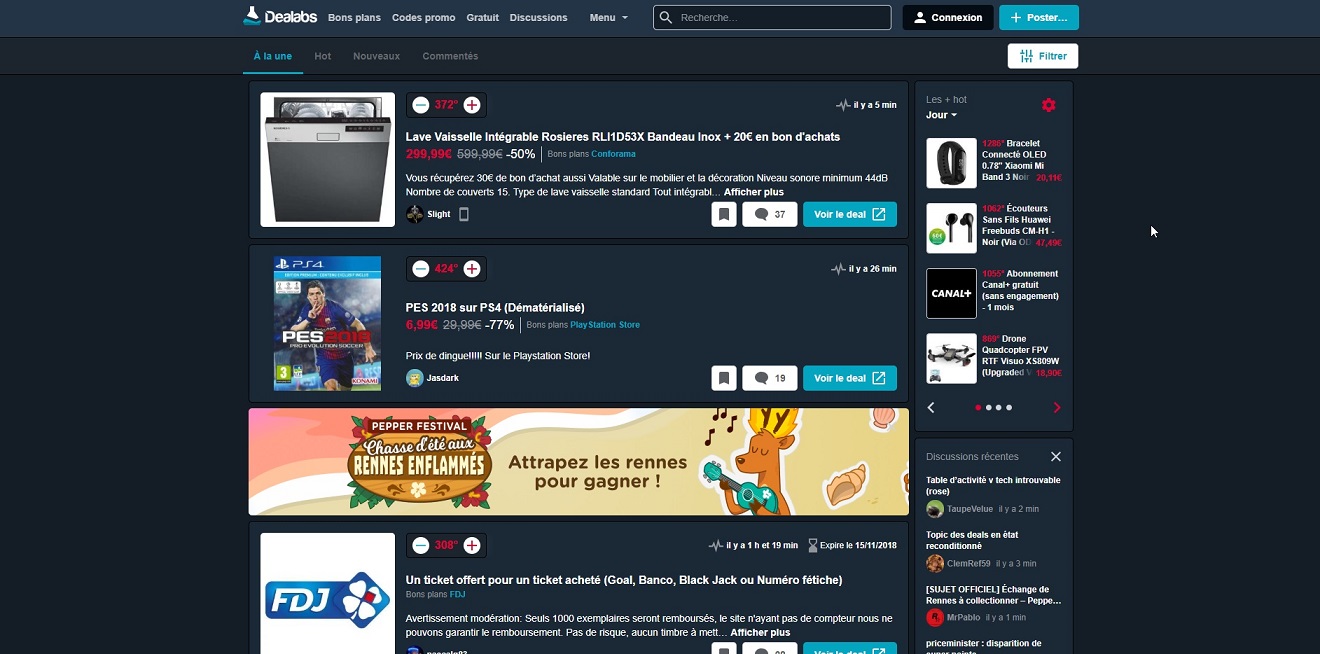Go to next hot deals page arrow
The width and height of the screenshot is (1320, 654).
1057,407
